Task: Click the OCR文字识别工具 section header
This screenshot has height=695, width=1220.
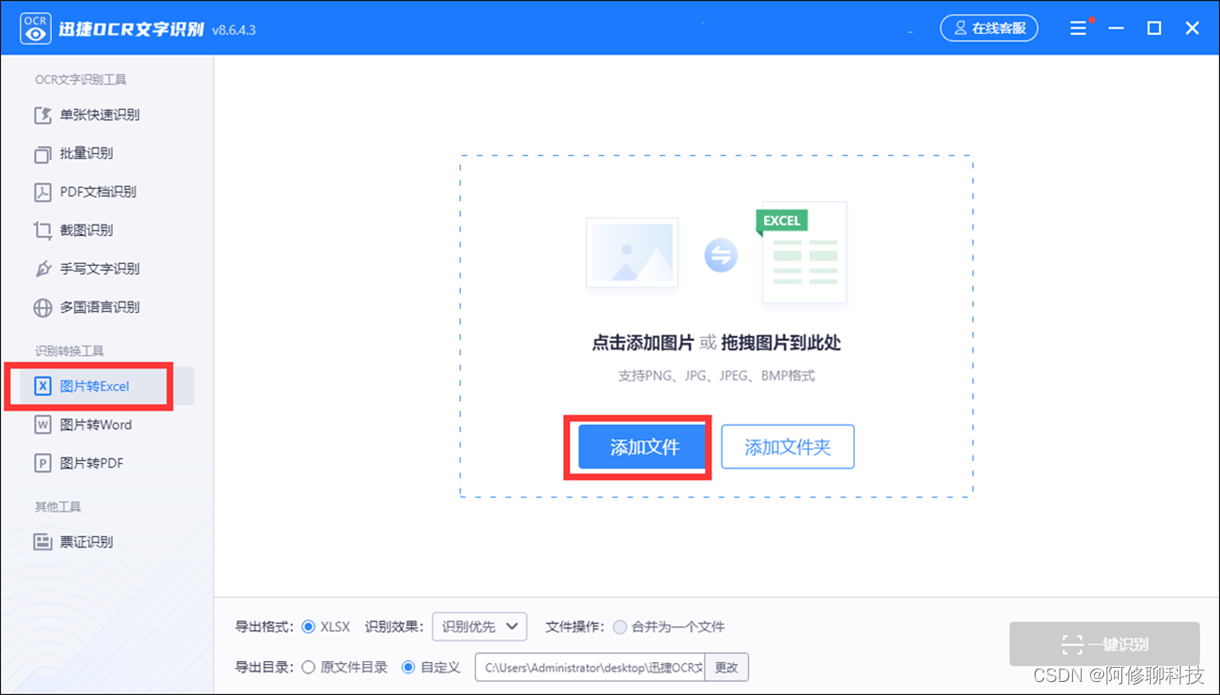Action: [81, 80]
